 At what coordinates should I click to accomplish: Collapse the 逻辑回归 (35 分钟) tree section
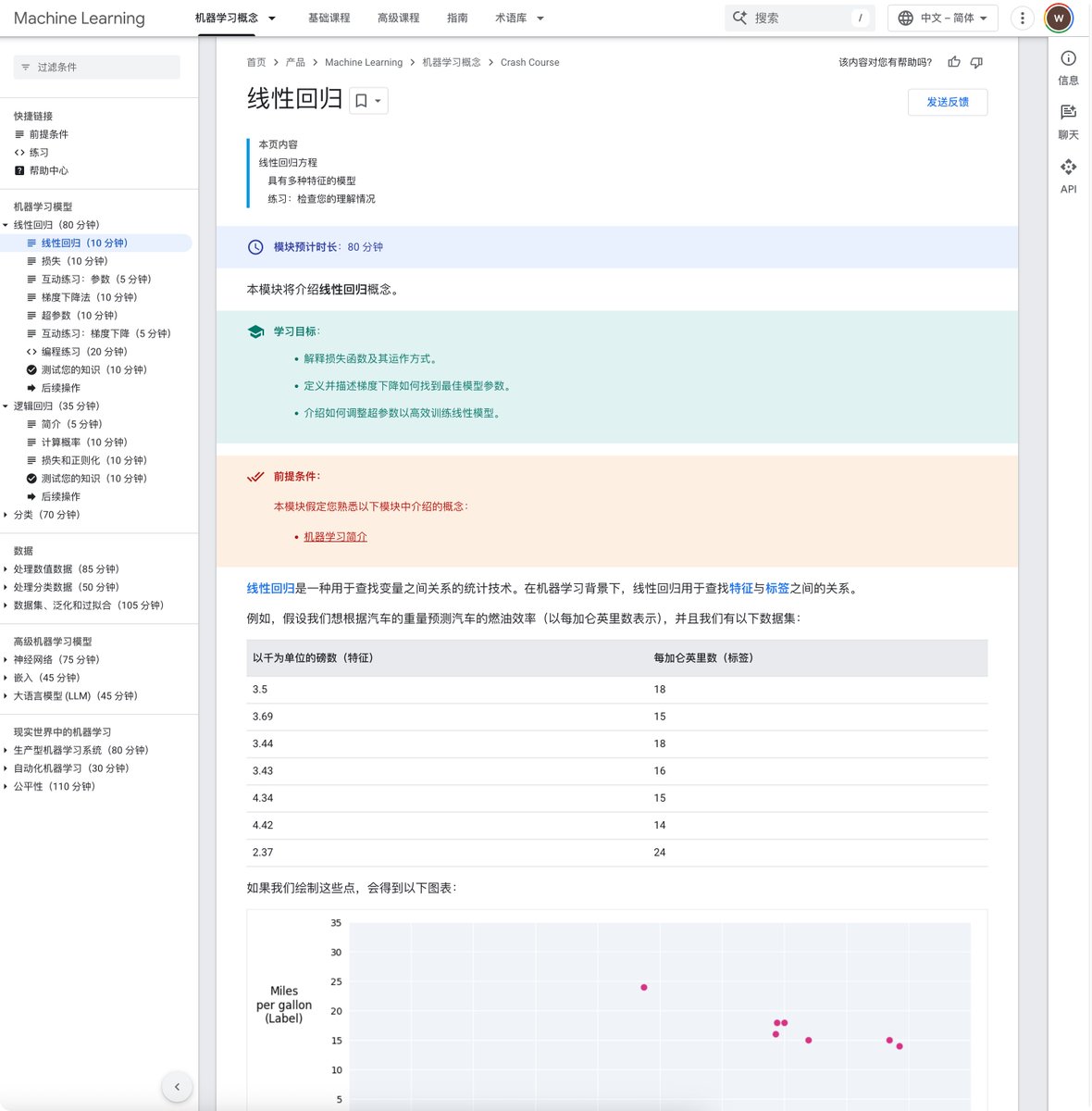point(6,406)
